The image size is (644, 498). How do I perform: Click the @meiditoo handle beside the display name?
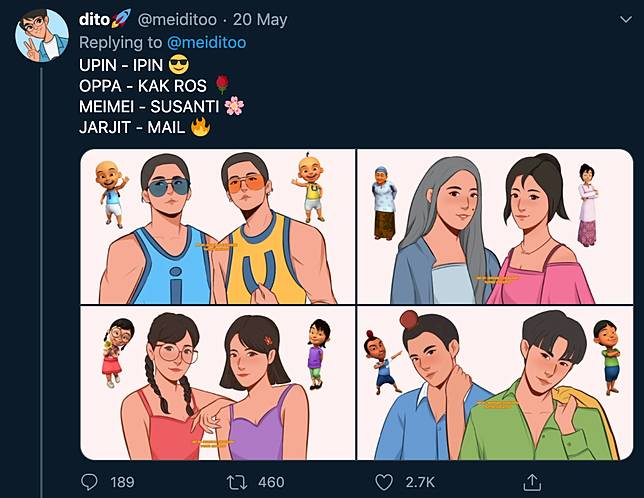coord(188,20)
